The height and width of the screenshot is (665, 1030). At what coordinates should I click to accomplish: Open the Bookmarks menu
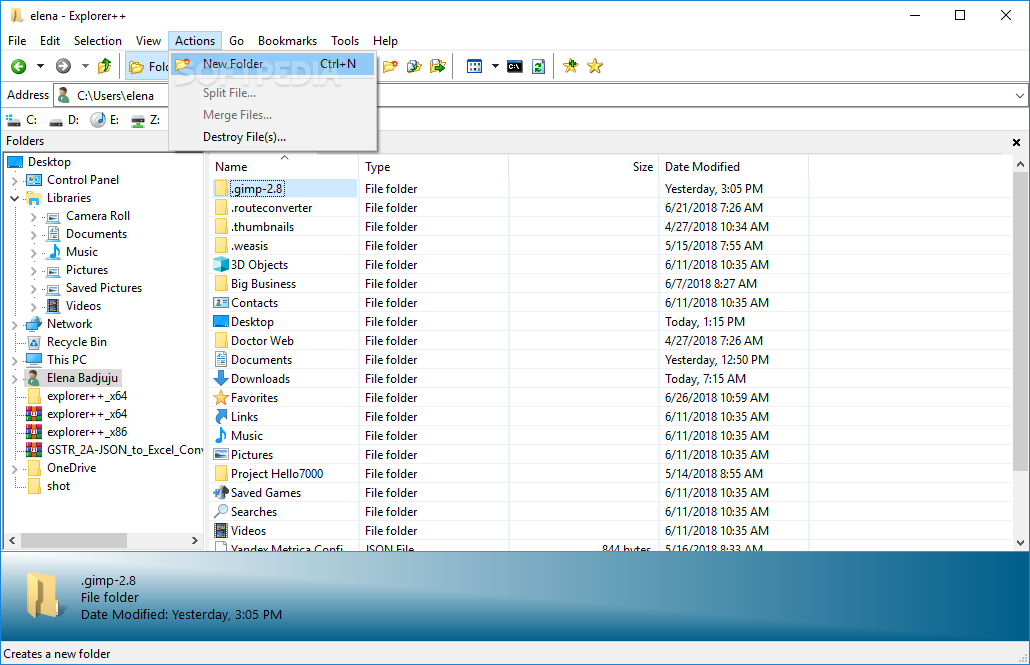tap(287, 41)
